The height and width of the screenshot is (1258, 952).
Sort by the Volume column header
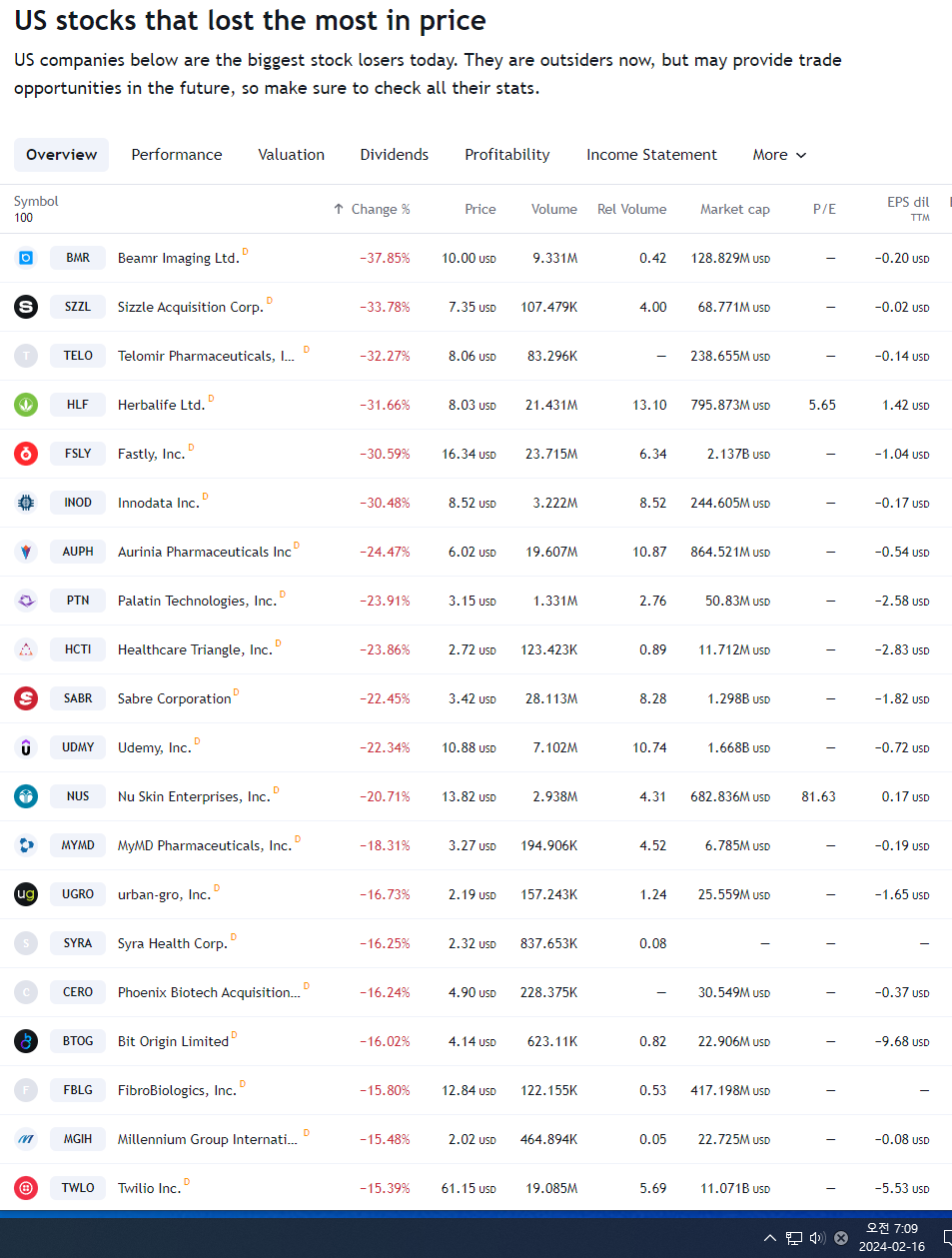(554, 209)
